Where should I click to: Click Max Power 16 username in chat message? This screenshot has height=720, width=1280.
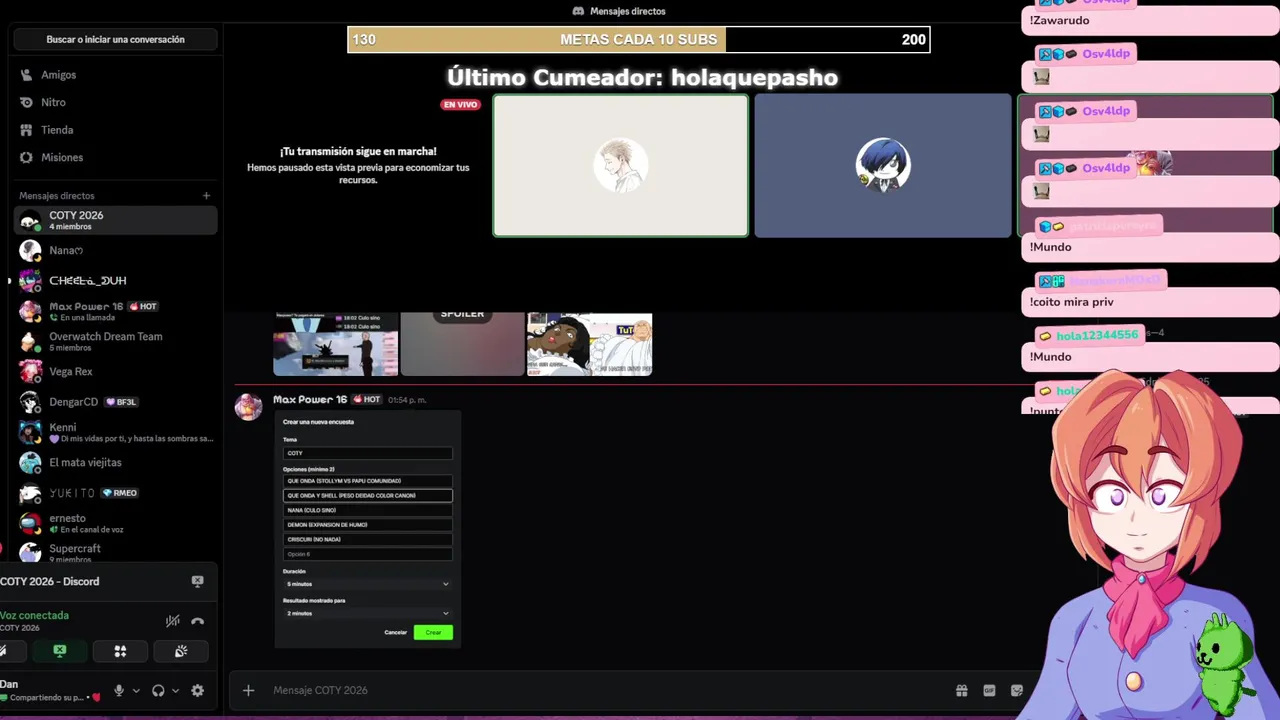point(310,399)
